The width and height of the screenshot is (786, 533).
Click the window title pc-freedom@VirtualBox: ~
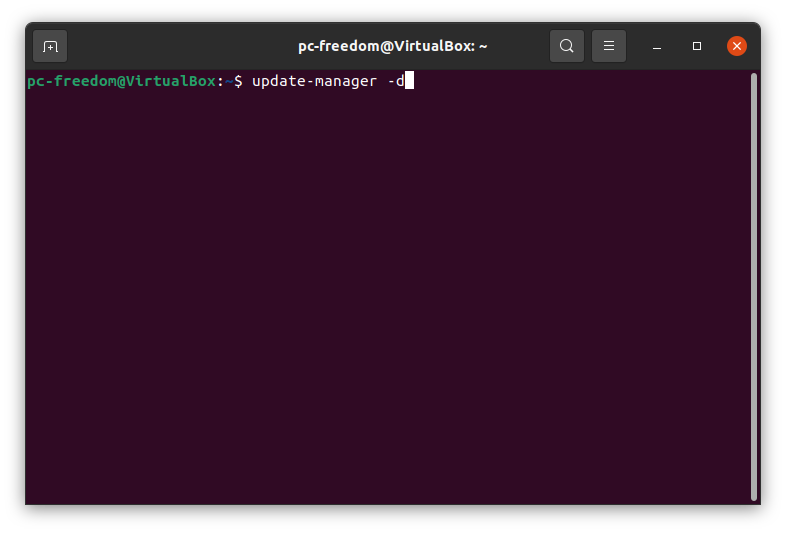click(392, 46)
